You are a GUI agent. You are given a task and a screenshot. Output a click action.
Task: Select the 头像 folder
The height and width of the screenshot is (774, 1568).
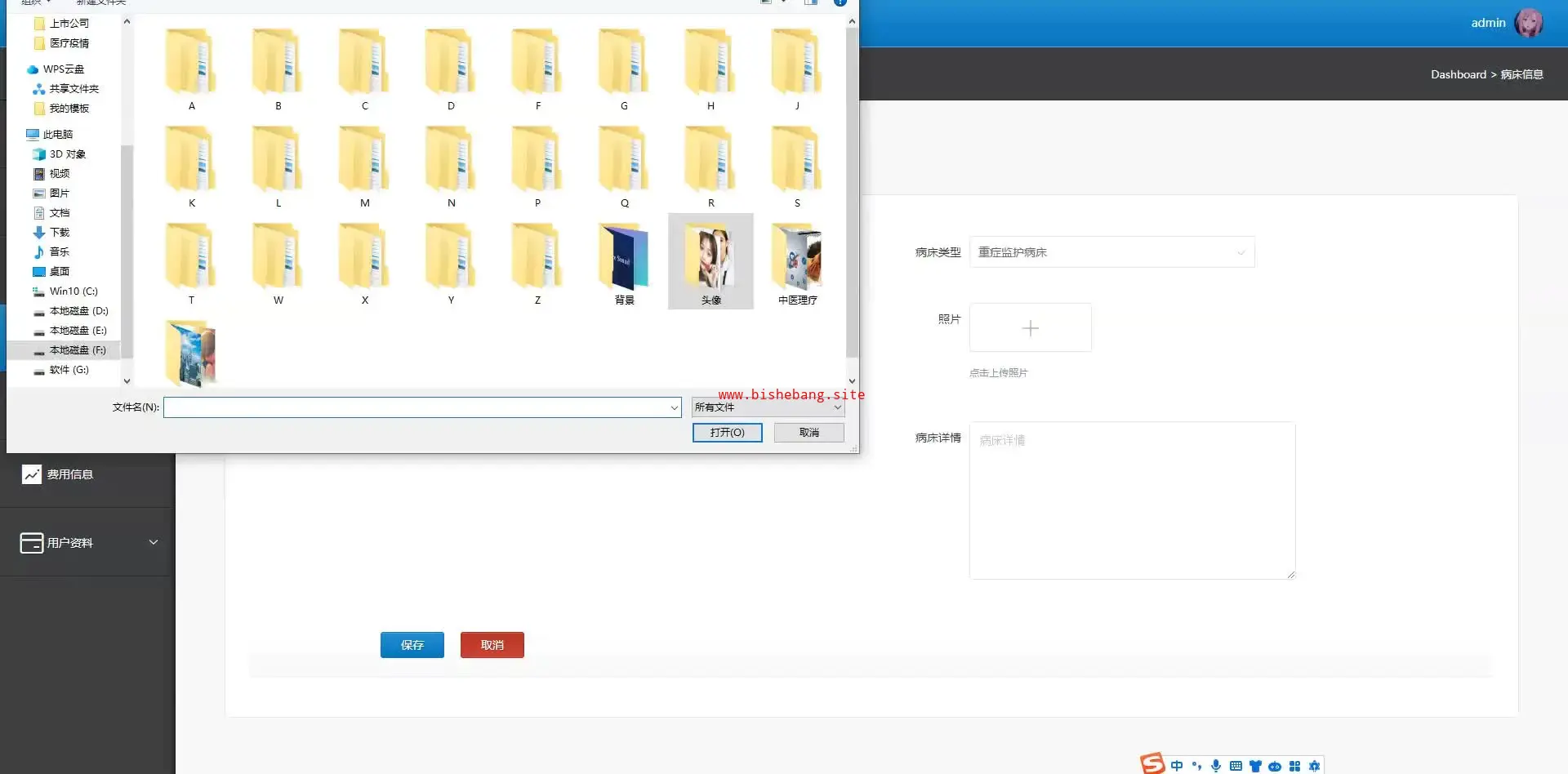[x=710, y=261]
